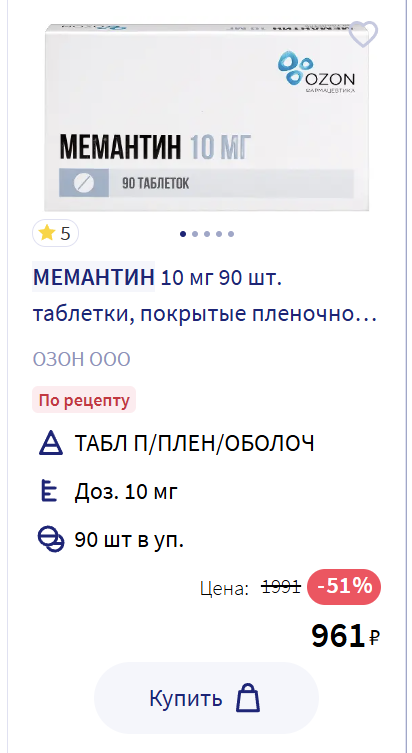The height and width of the screenshot is (753, 412).
Task: Click the star rating badge showing 5
Action: point(55,233)
